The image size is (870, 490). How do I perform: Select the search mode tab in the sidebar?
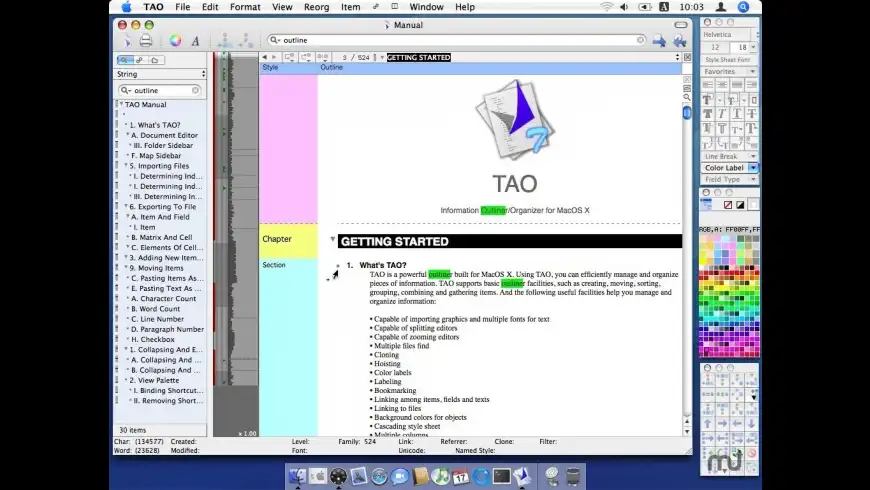pos(125,60)
